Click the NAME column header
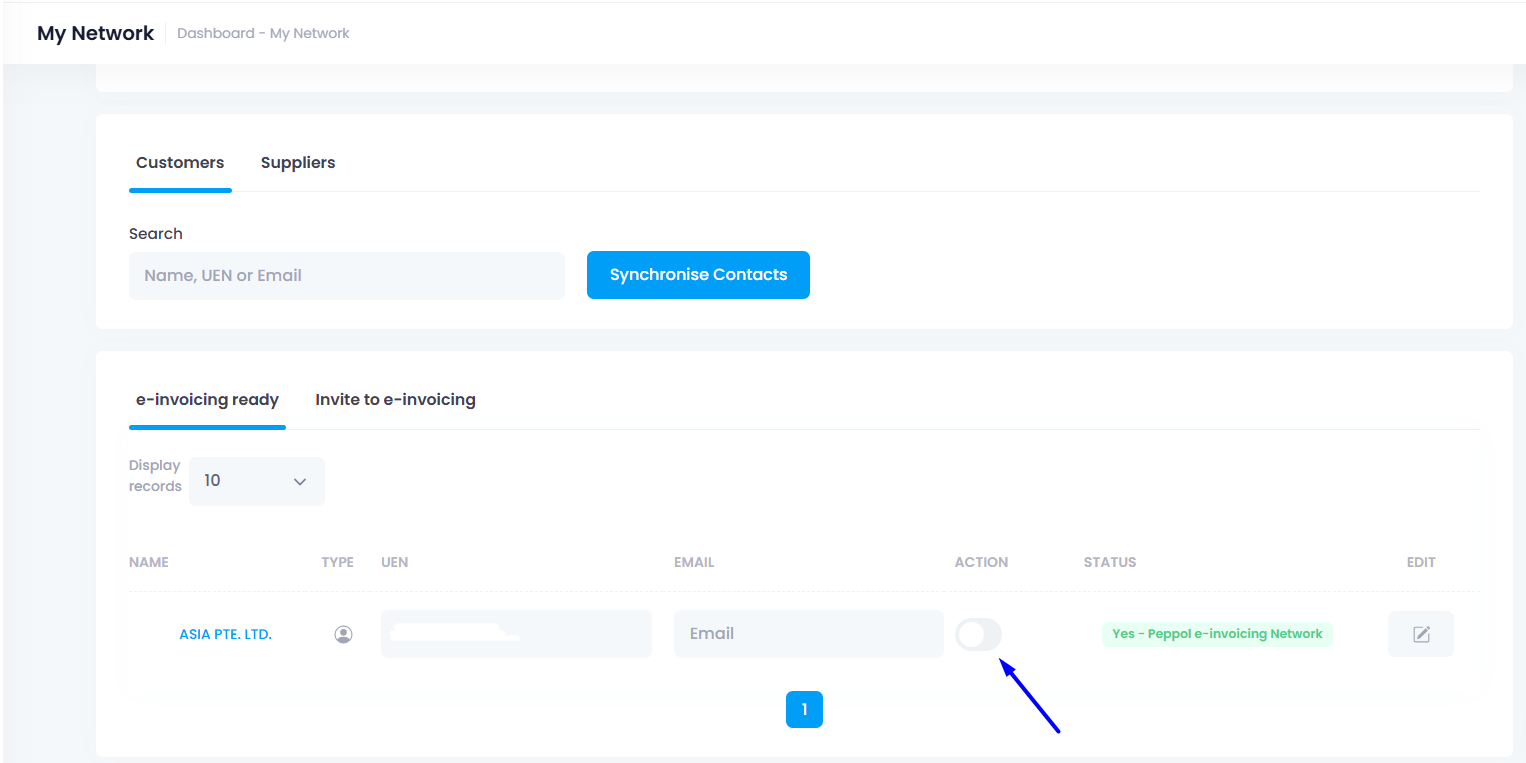1526x763 pixels. 149,562
